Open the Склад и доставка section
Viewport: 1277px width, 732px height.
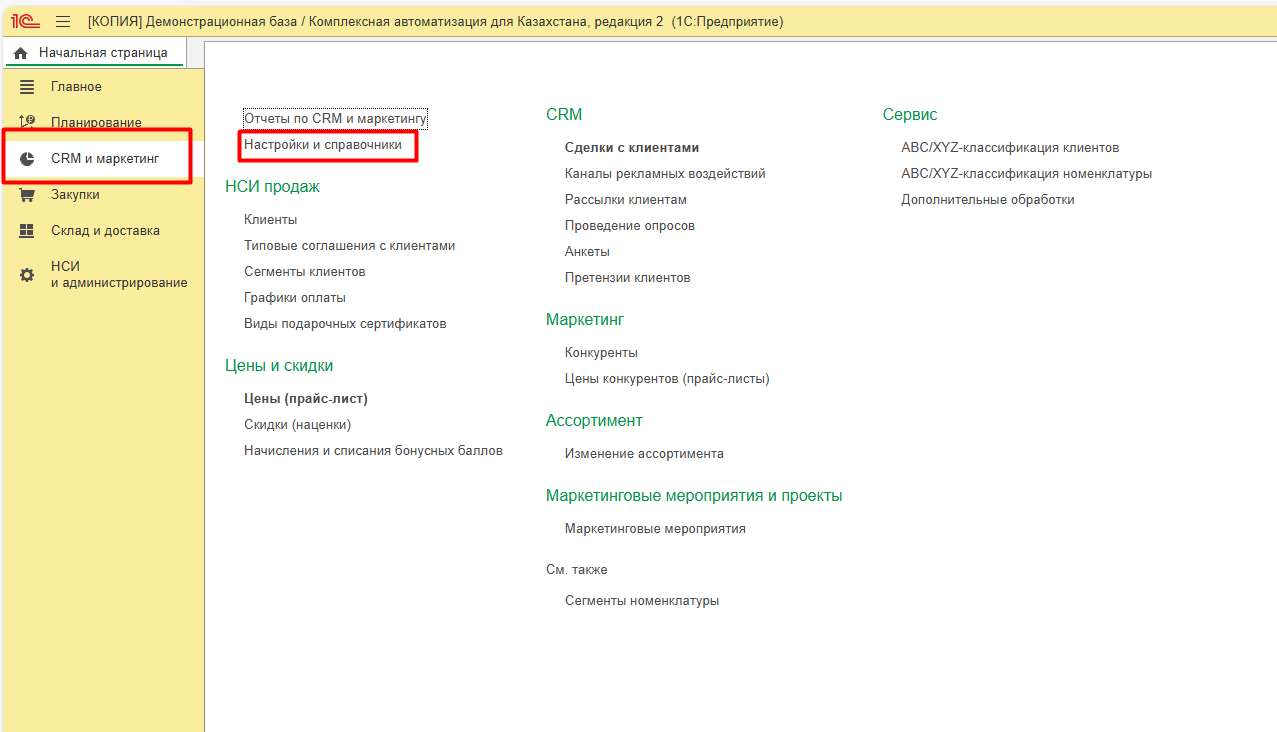tap(105, 231)
